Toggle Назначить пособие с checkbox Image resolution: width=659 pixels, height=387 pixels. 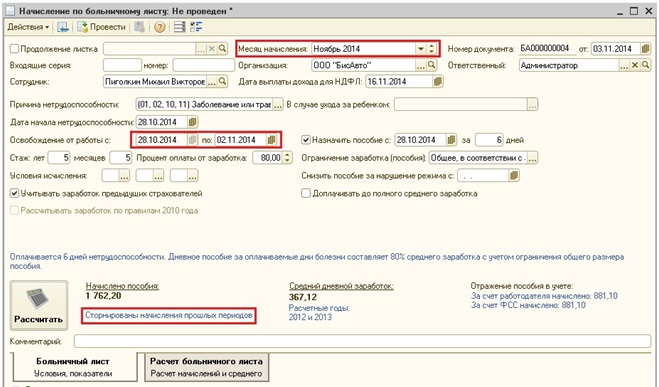pyautogui.click(x=306, y=140)
